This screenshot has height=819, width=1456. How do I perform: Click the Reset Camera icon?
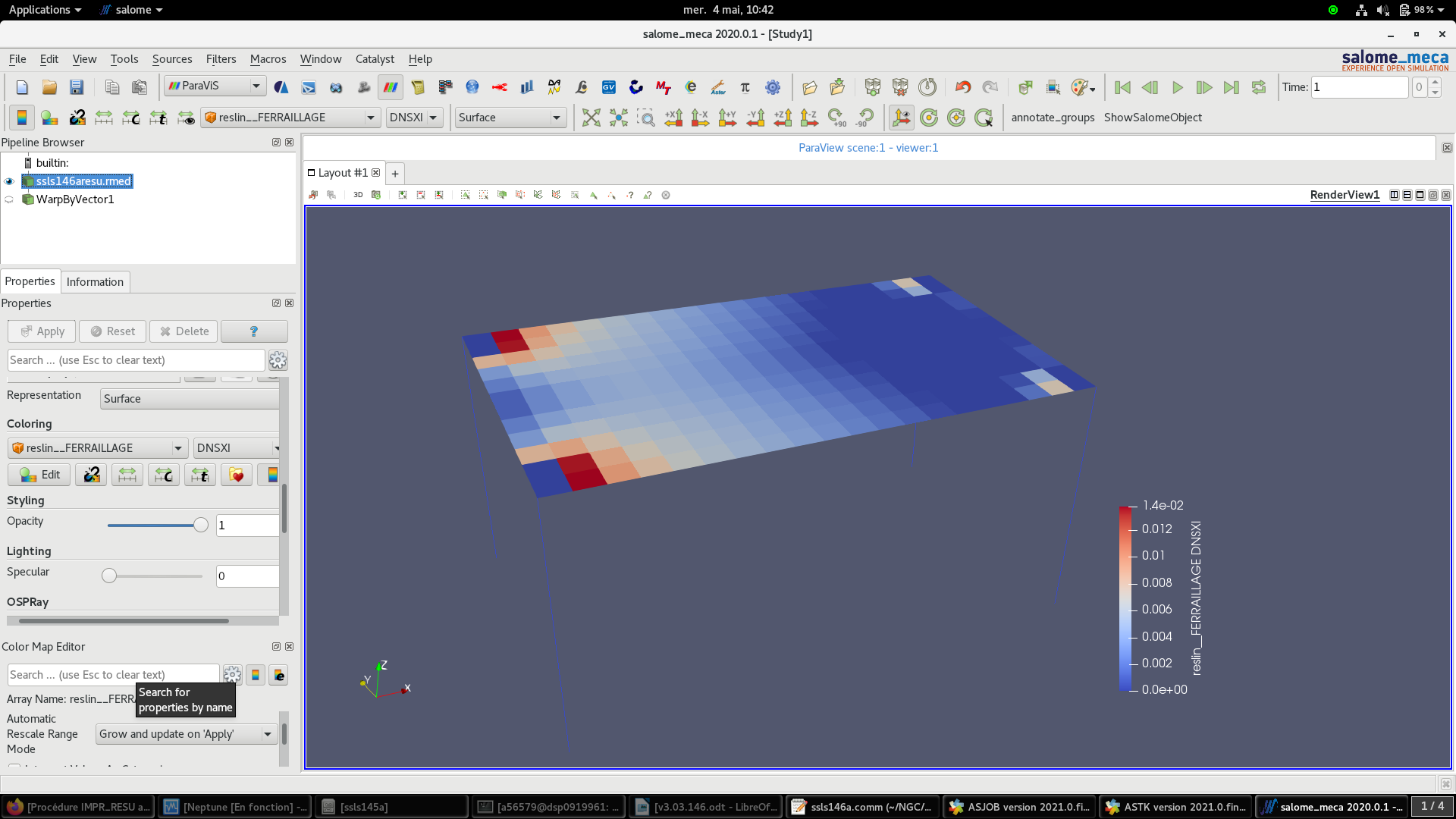pos(591,118)
